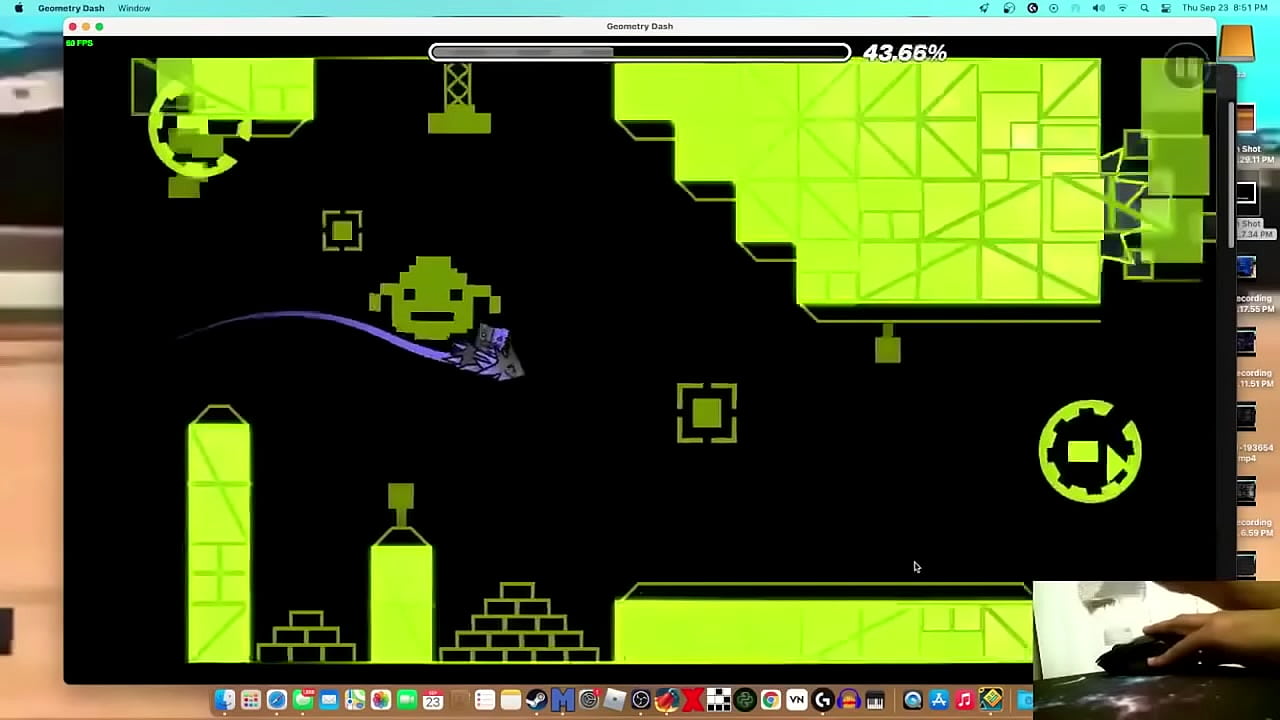Open Photos from the dock

[379, 700]
